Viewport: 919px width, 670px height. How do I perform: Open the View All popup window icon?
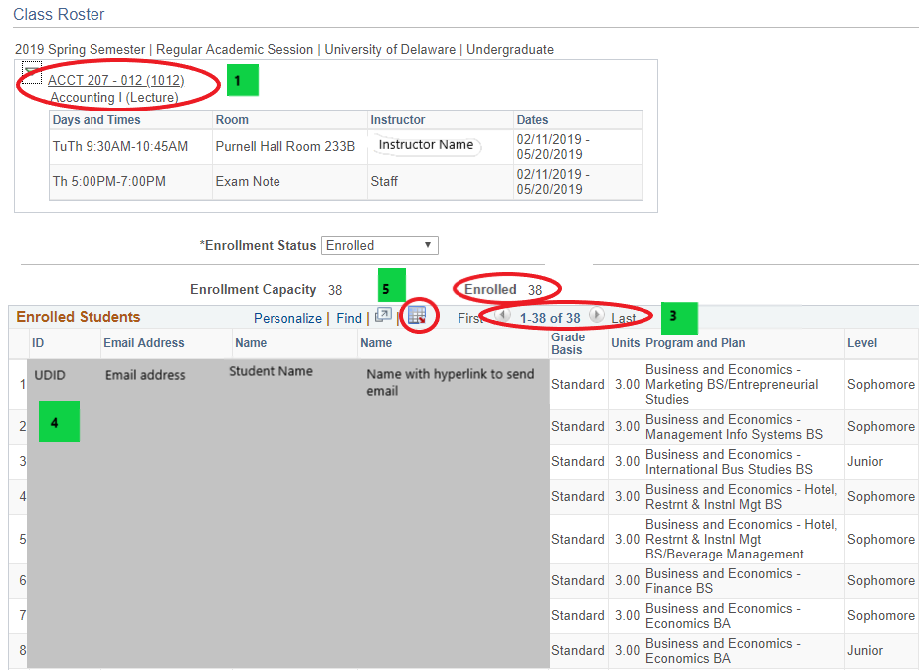(x=383, y=315)
